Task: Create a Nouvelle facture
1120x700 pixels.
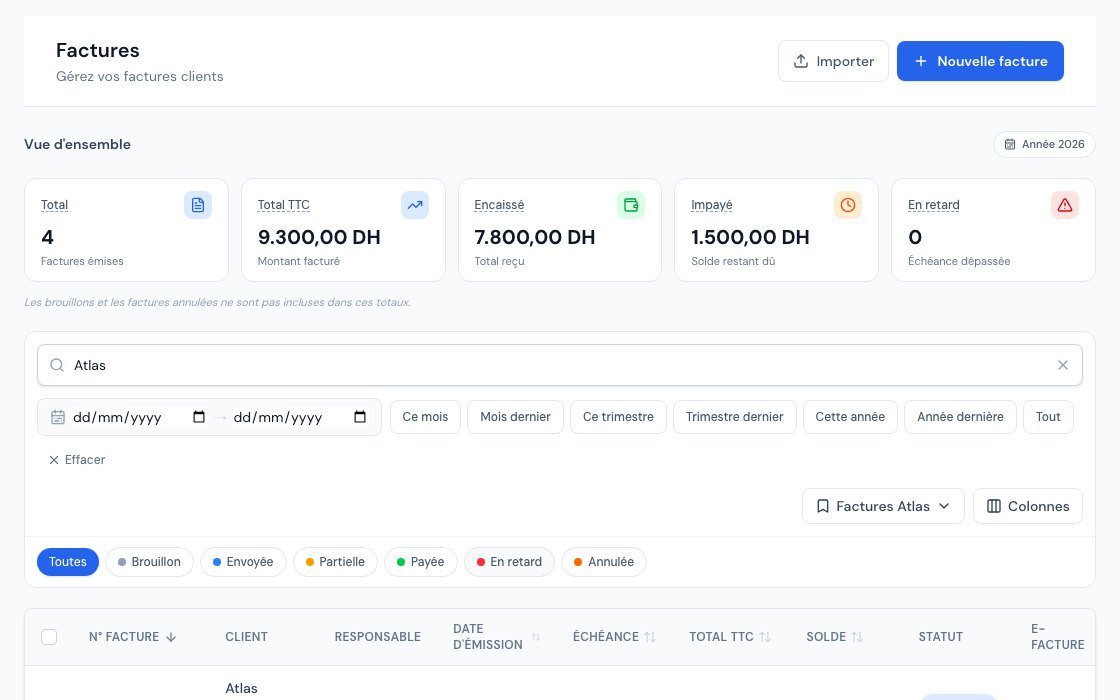Action: [x=980, y=61]
